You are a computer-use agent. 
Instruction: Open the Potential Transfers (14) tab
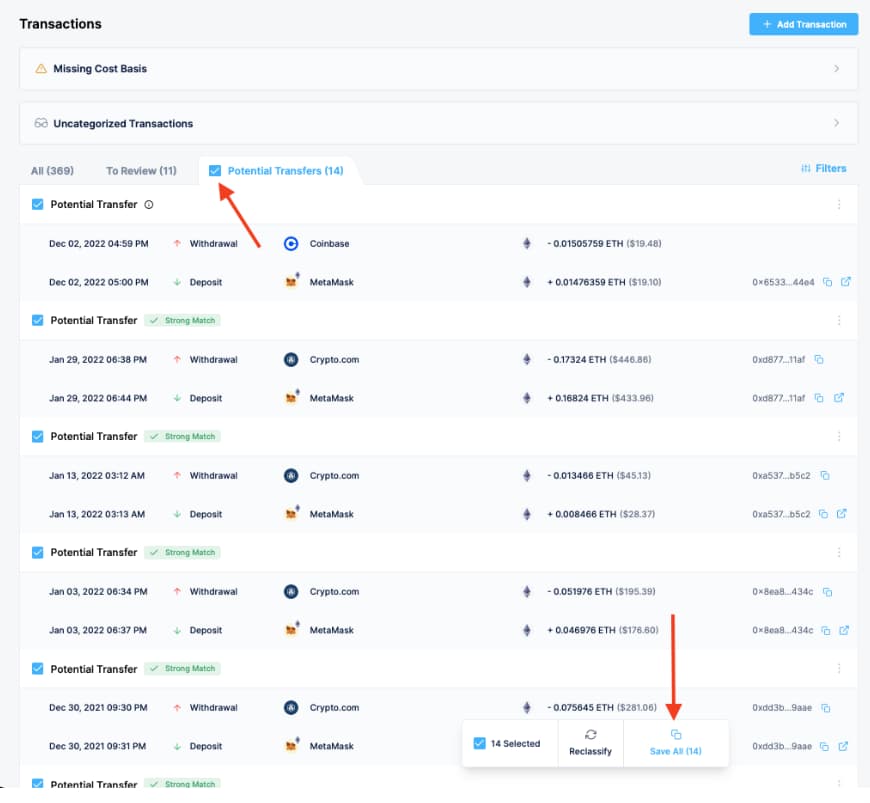point(286,171)
